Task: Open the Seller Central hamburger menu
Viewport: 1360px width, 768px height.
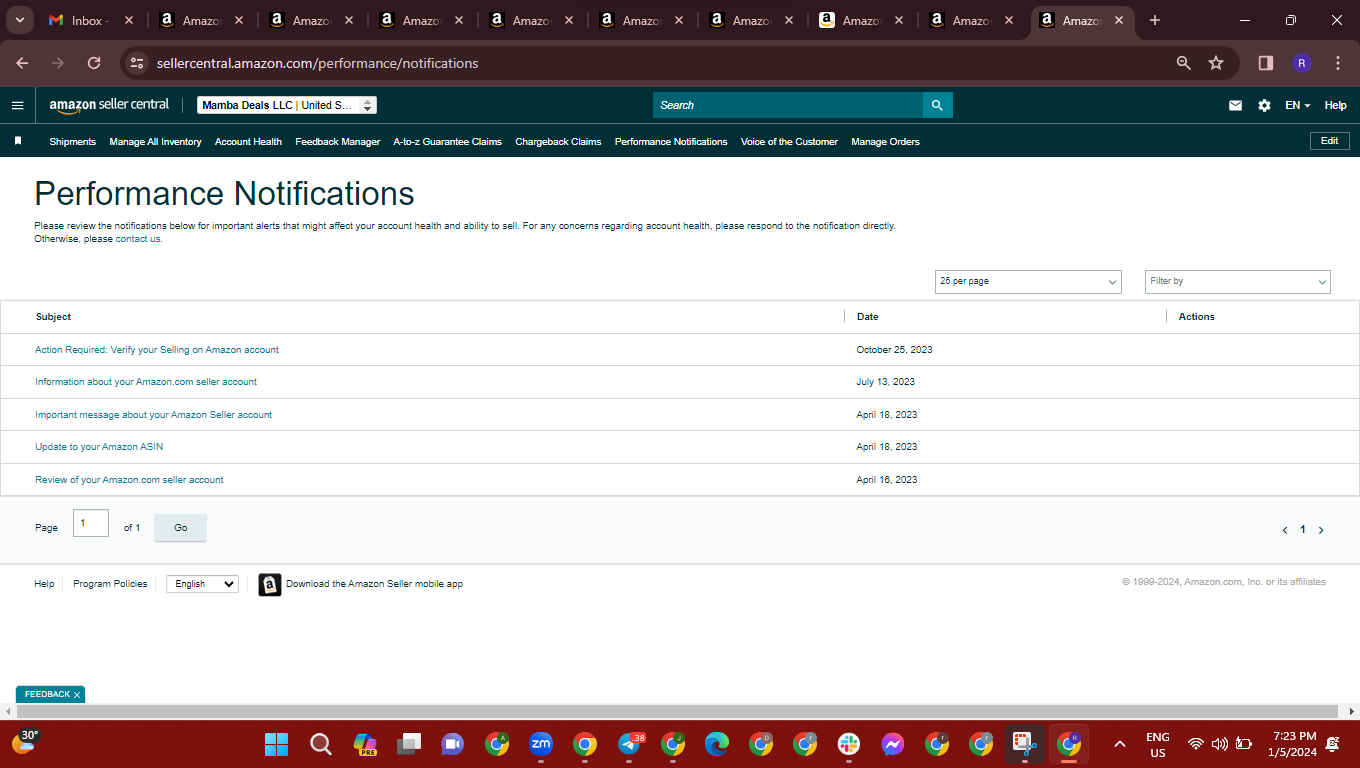Action: (x=17, y=105)
